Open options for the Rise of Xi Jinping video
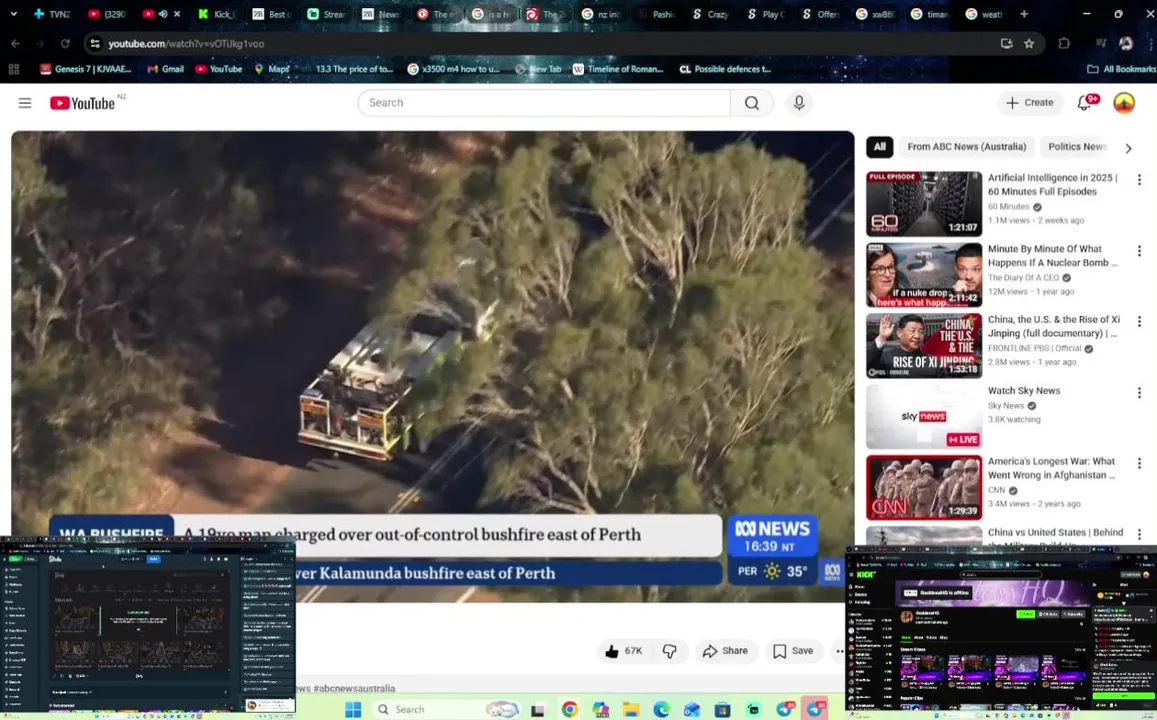The height and width of the screenshot is (720, 1157). pyautogui.click(x=1139, y=322)
